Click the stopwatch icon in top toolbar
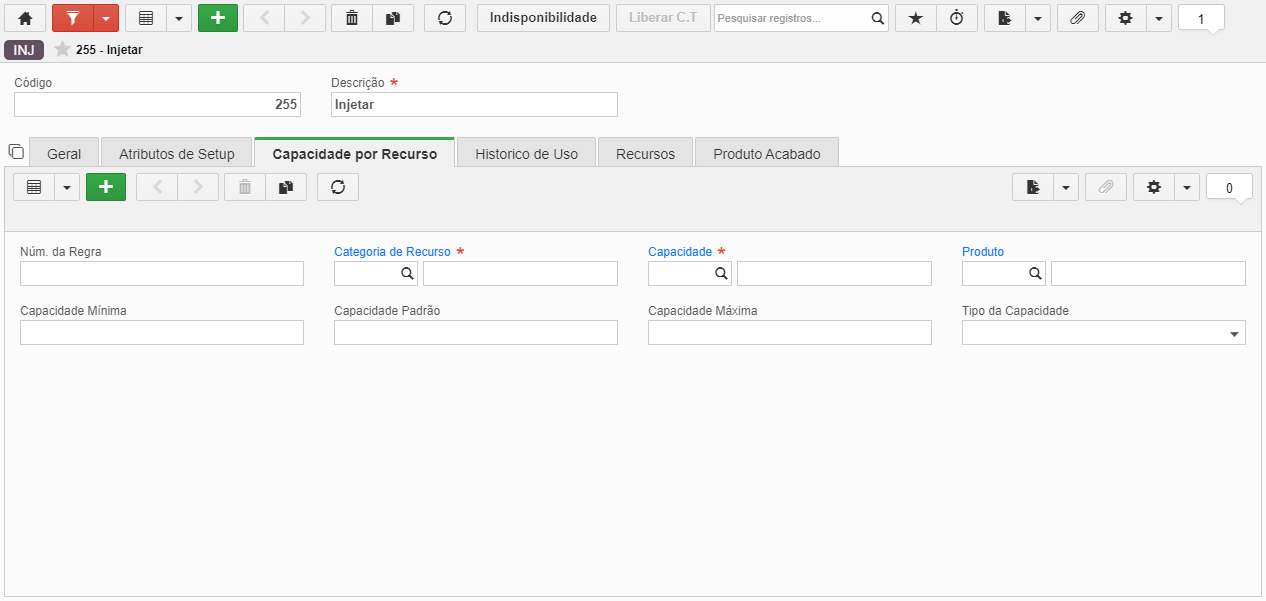1266x601 pixels. pyautogui.click(x=957, y=18)
